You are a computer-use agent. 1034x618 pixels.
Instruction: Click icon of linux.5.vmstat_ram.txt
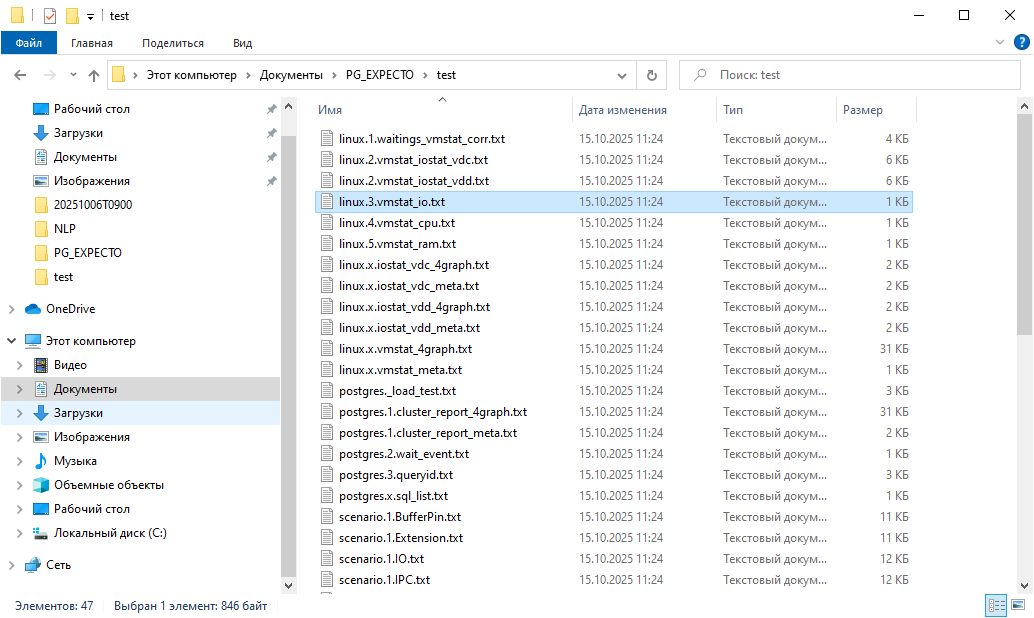[327, 244]
